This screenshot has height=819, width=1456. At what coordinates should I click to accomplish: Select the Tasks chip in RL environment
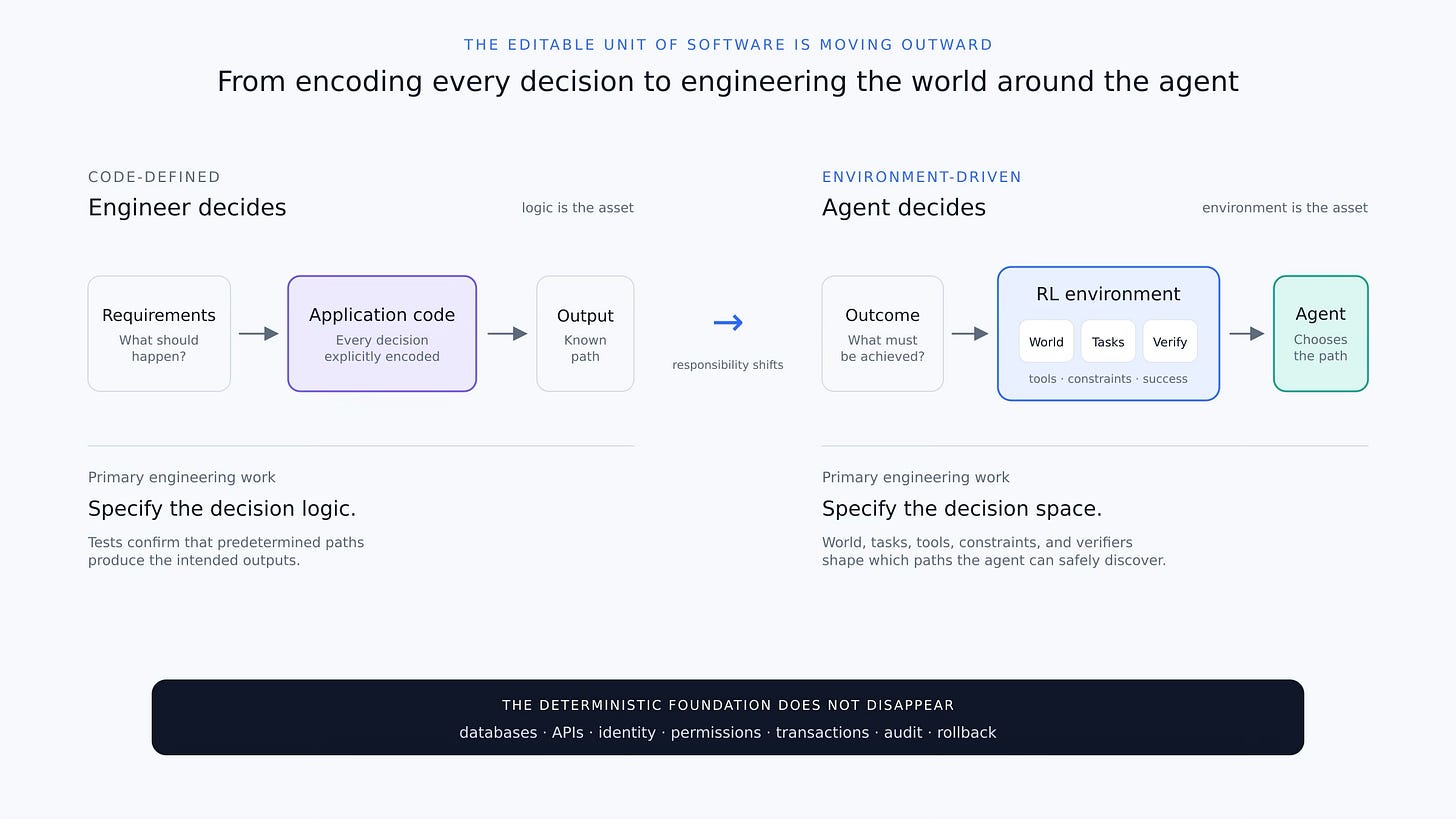[x=1108, y=341]
